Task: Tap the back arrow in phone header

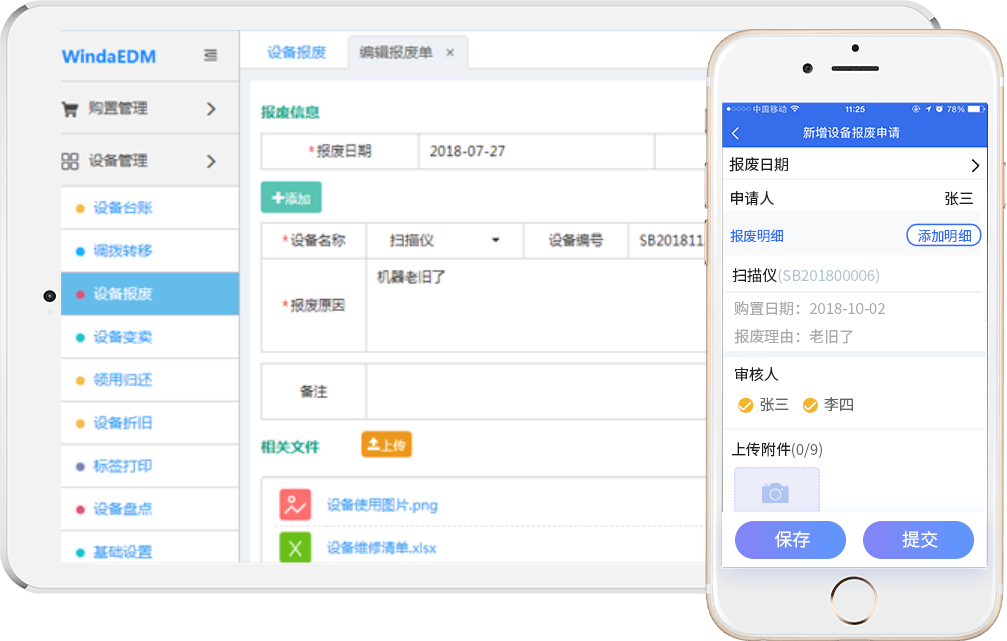Action: pos(736,133)
